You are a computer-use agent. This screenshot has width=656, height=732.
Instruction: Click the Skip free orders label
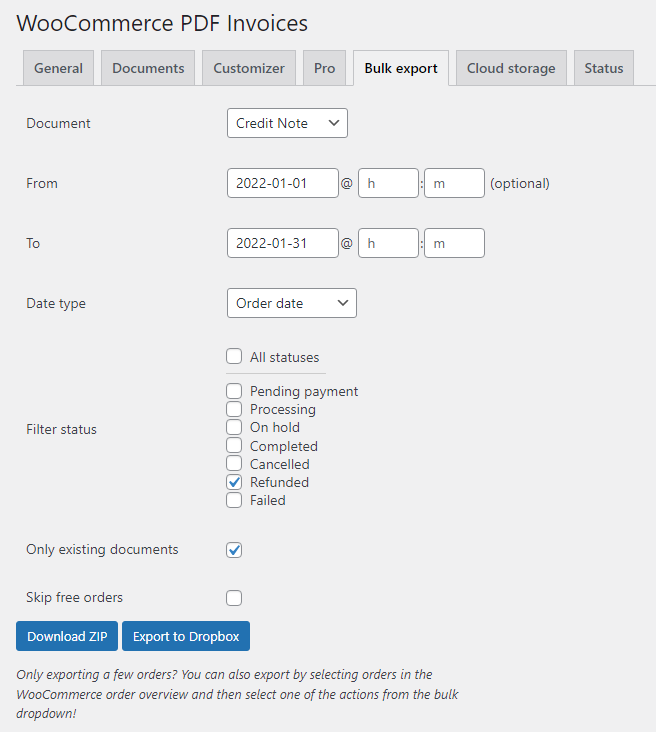point(74,598)
